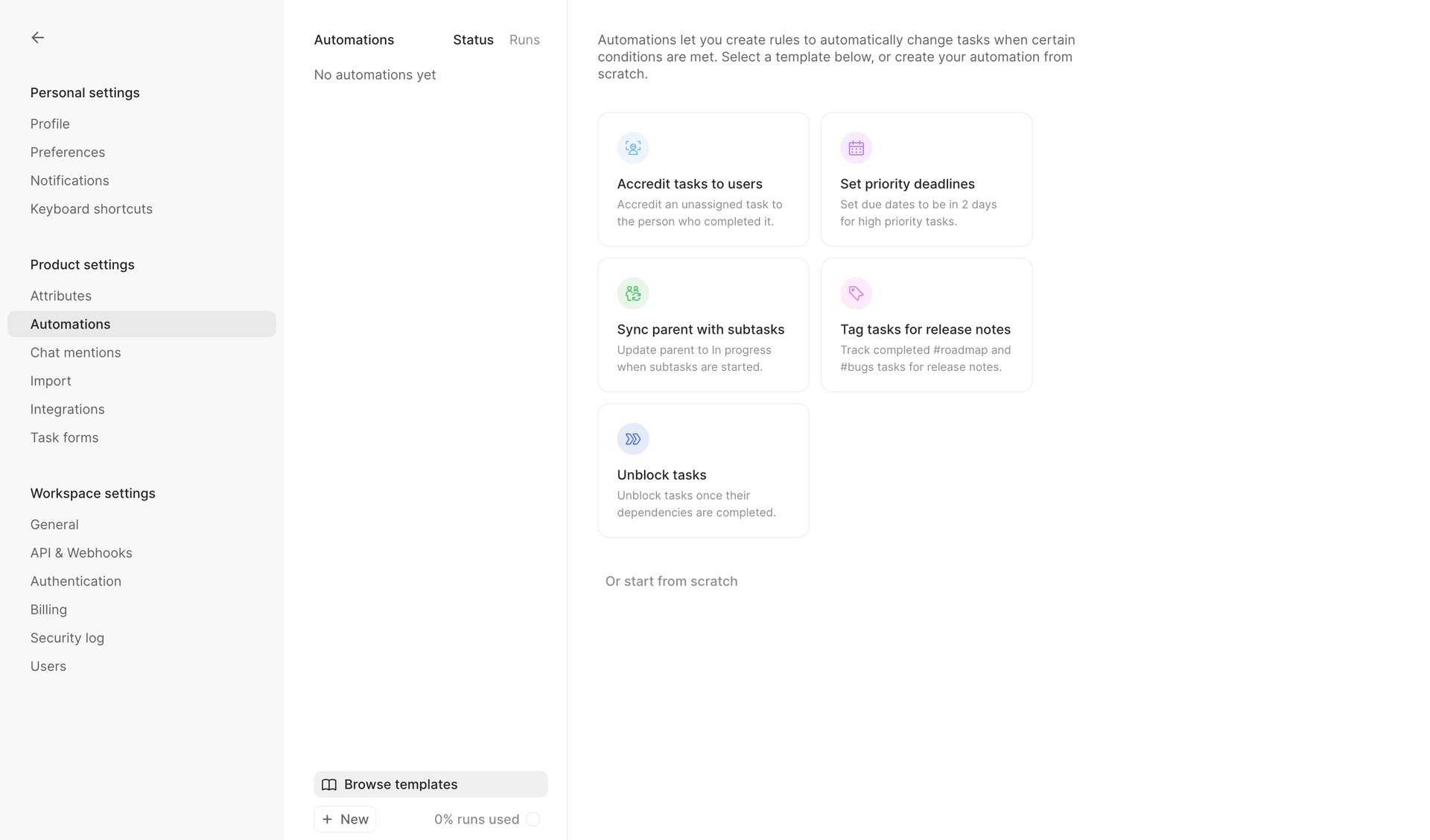This screenshot has height=840, width=1430.
Task: Click the double-chevron Unblock tasks icon
Action: 632,439
